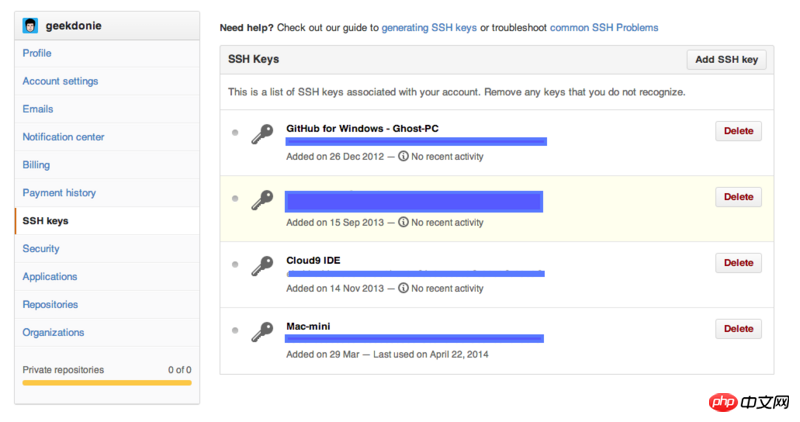Navigate to Organizations in sidebar

[x=53, y=333]
